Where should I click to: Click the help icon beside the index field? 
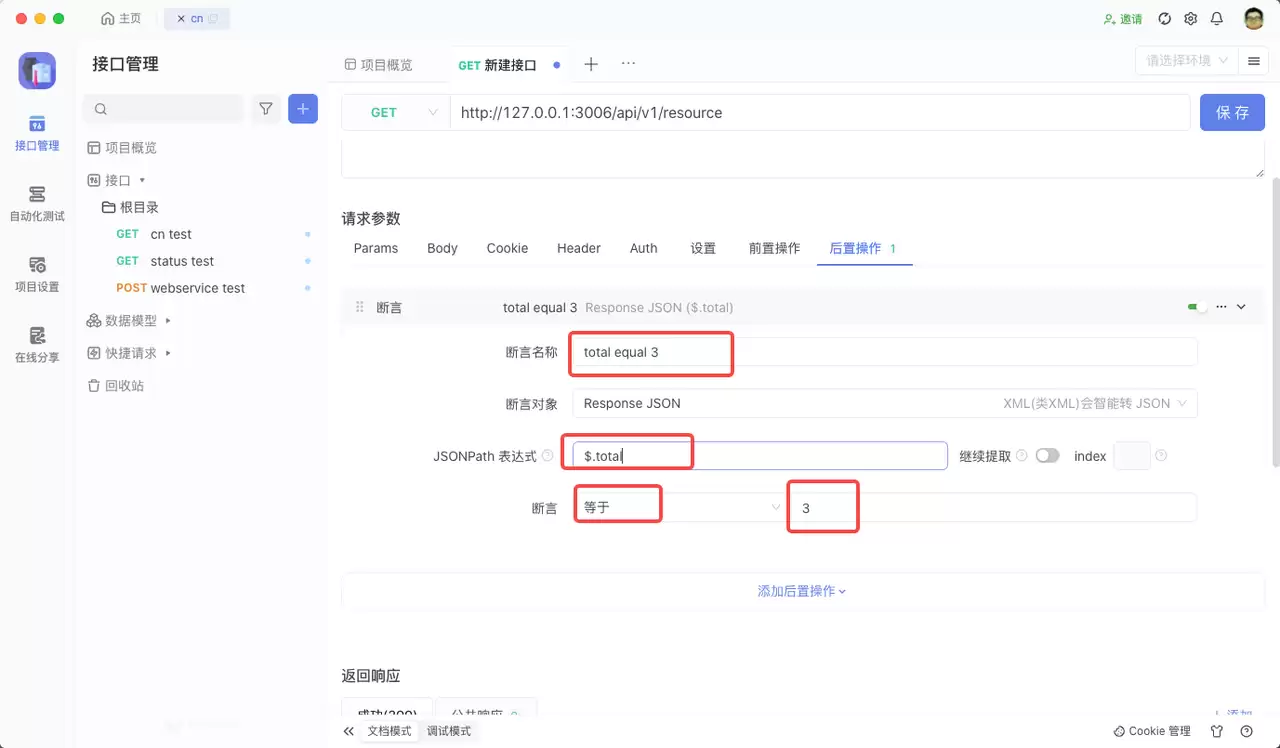1161,456
